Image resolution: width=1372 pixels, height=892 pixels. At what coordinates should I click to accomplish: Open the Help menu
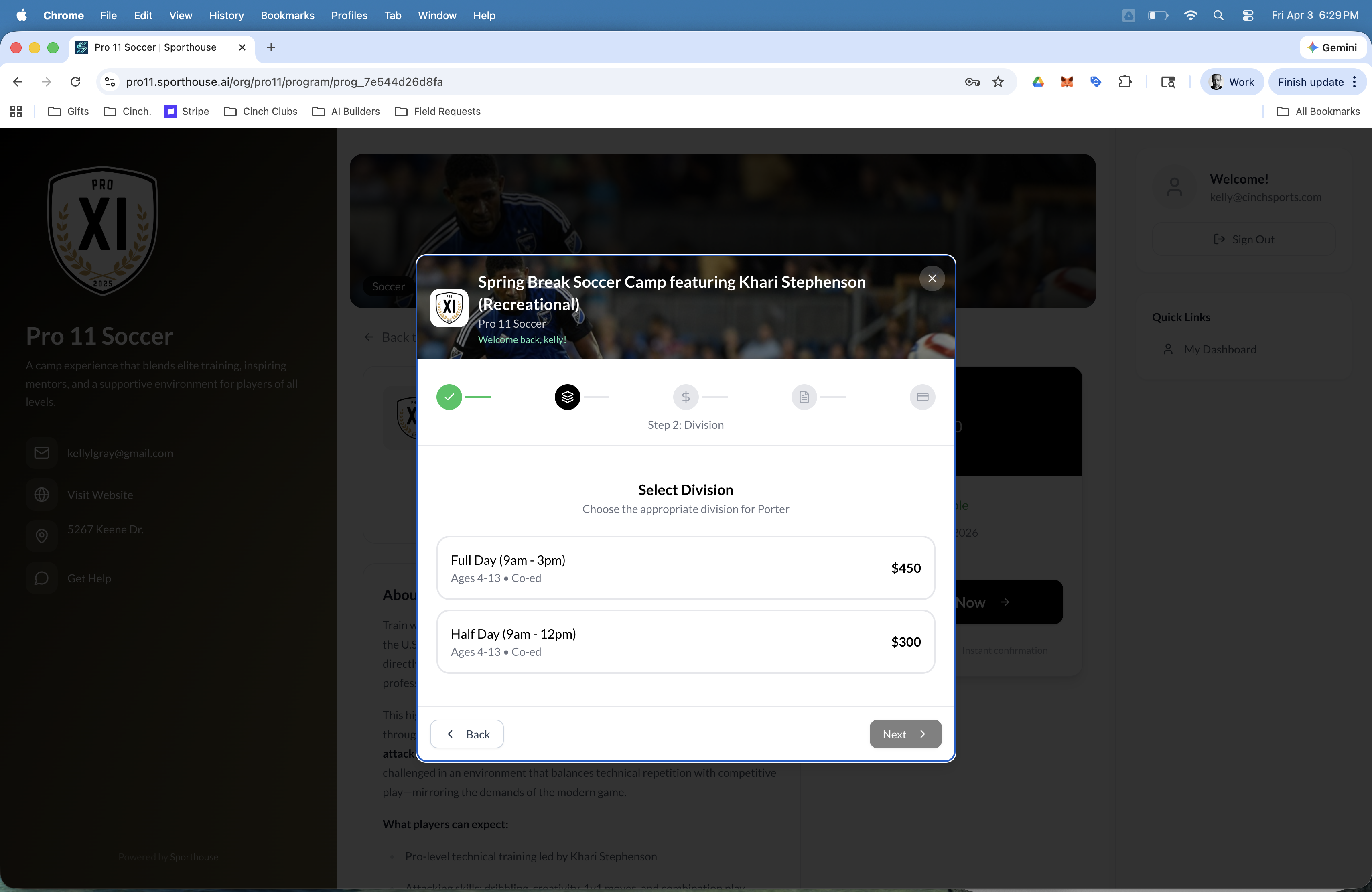click(x=484, y=16)
